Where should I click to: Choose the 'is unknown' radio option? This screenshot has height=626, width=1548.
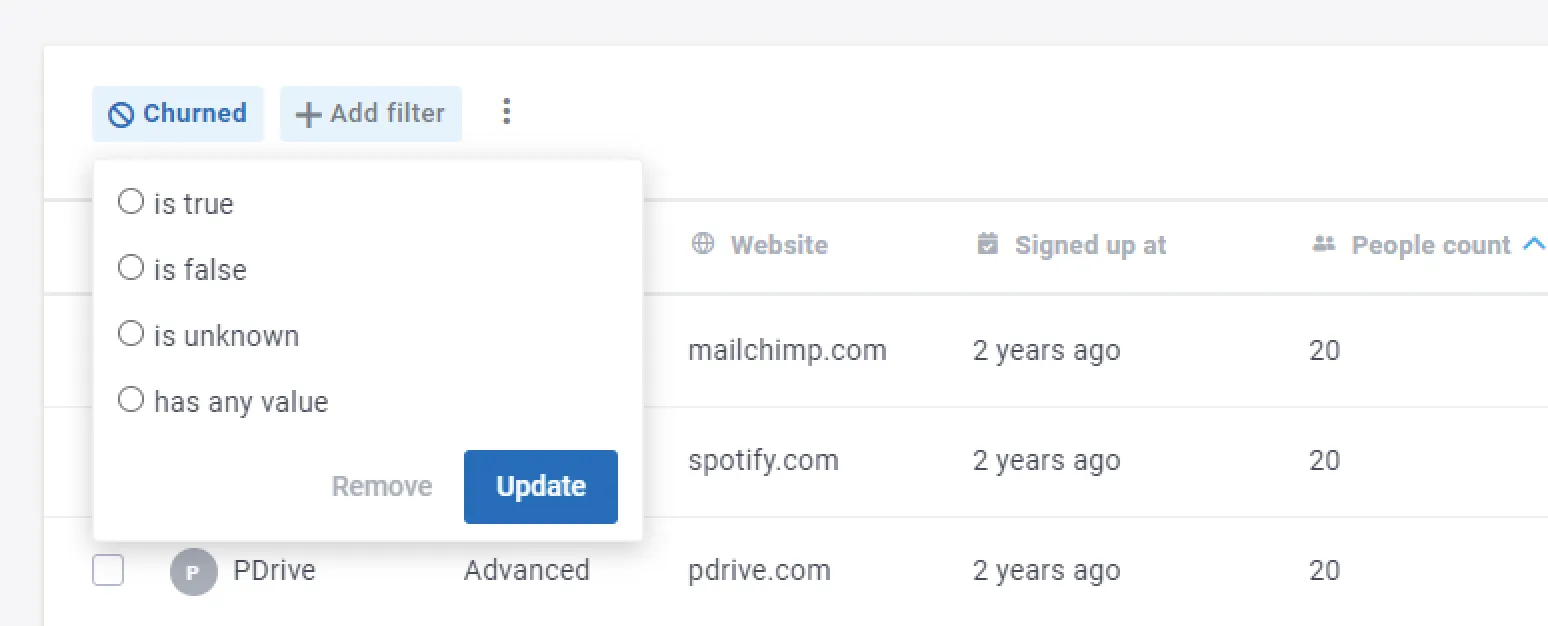tap(131, 334)
